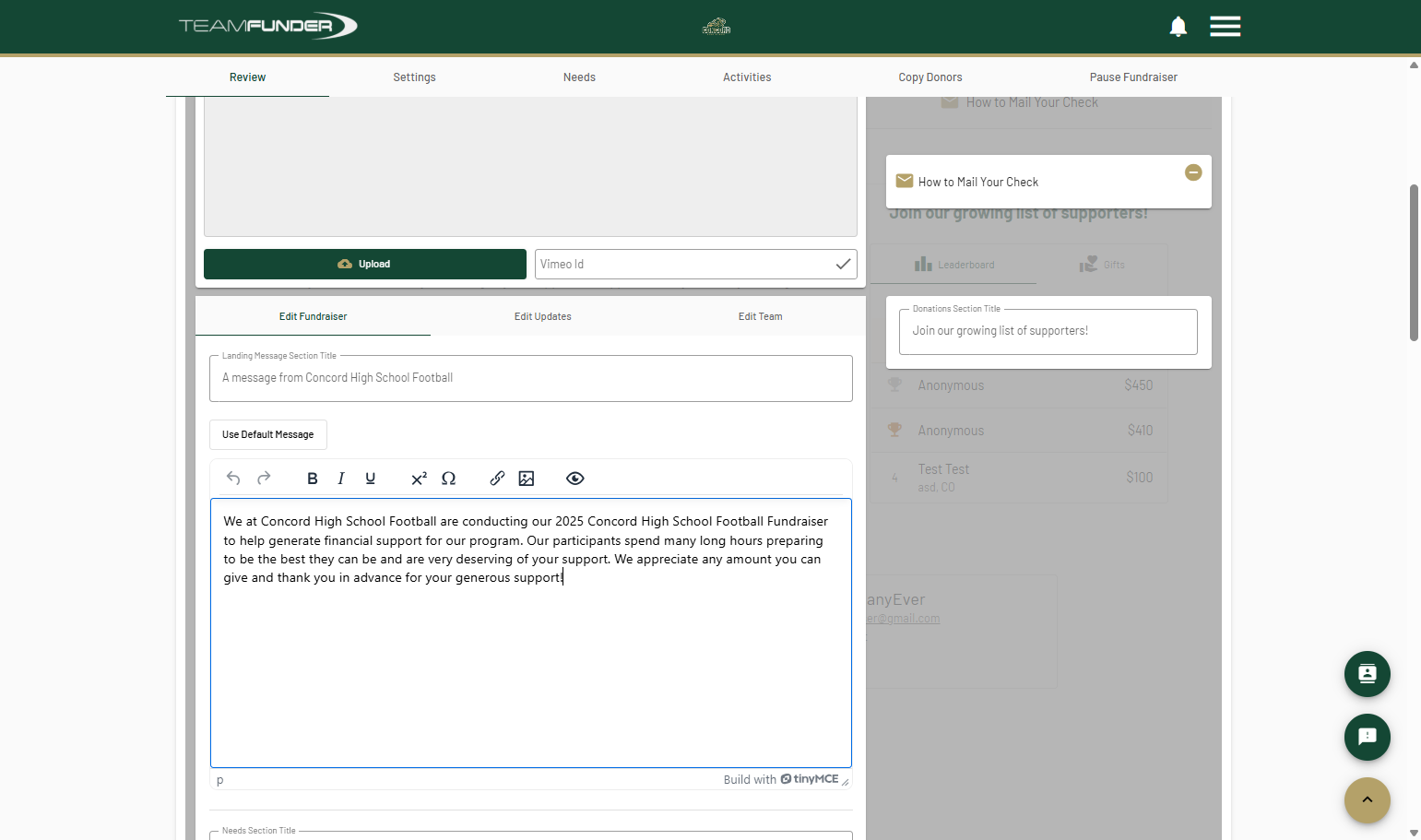Image resolution: width=1421 pixels, height=840 pixels.
Task: Click the scrollbar up arrow
Action: pos(1414,65)
